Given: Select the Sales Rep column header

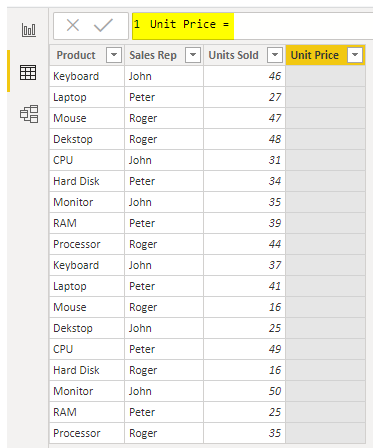Looking at the screenshot, I should pos(153,55).
